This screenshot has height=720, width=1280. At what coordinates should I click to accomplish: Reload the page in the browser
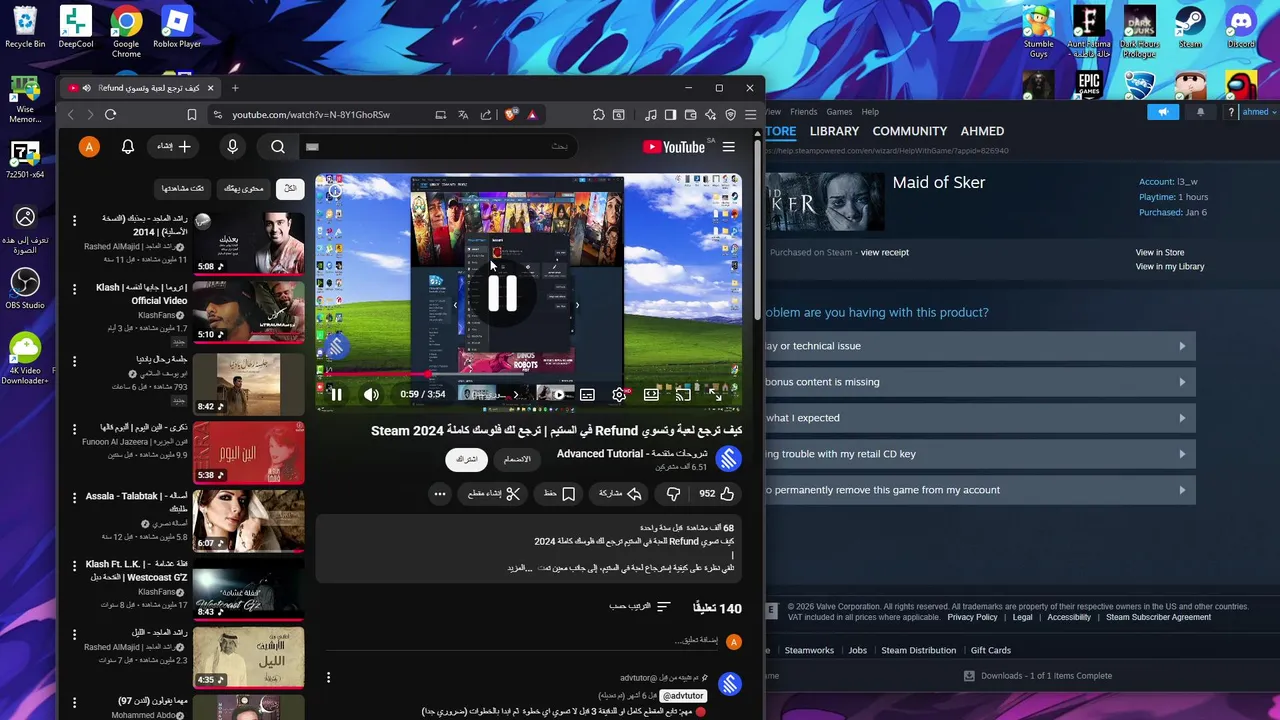click(110, 115)
